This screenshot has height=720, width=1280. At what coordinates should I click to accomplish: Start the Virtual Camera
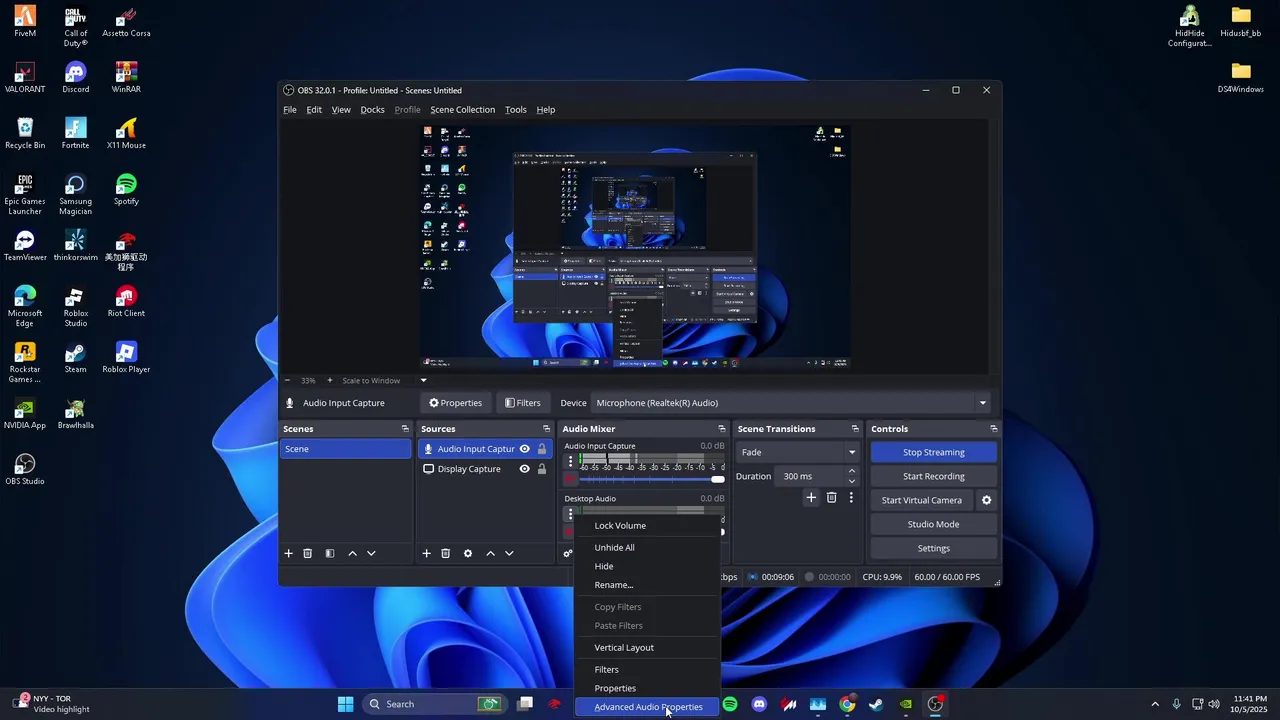pyautogui.click(x=922, y=500)
